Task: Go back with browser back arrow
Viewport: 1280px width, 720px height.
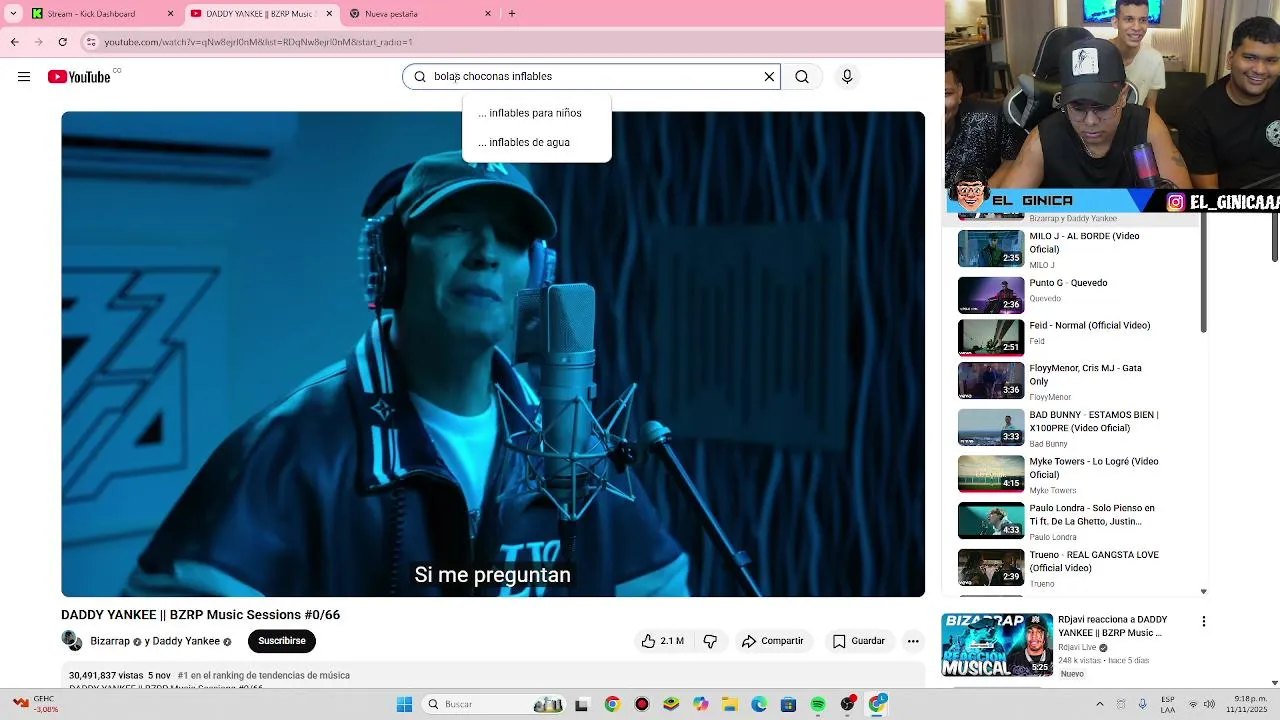Action: 15,42
